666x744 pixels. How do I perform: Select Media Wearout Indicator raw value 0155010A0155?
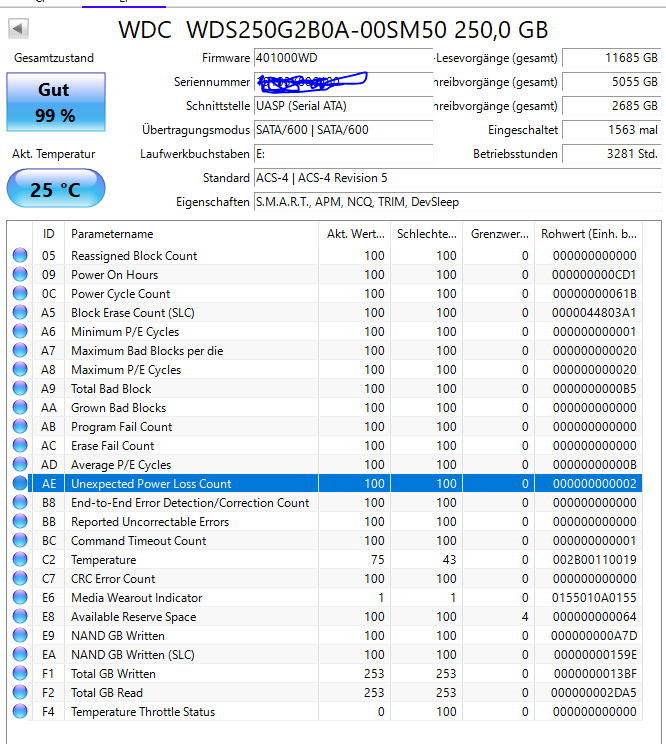[x=594, y=597]
